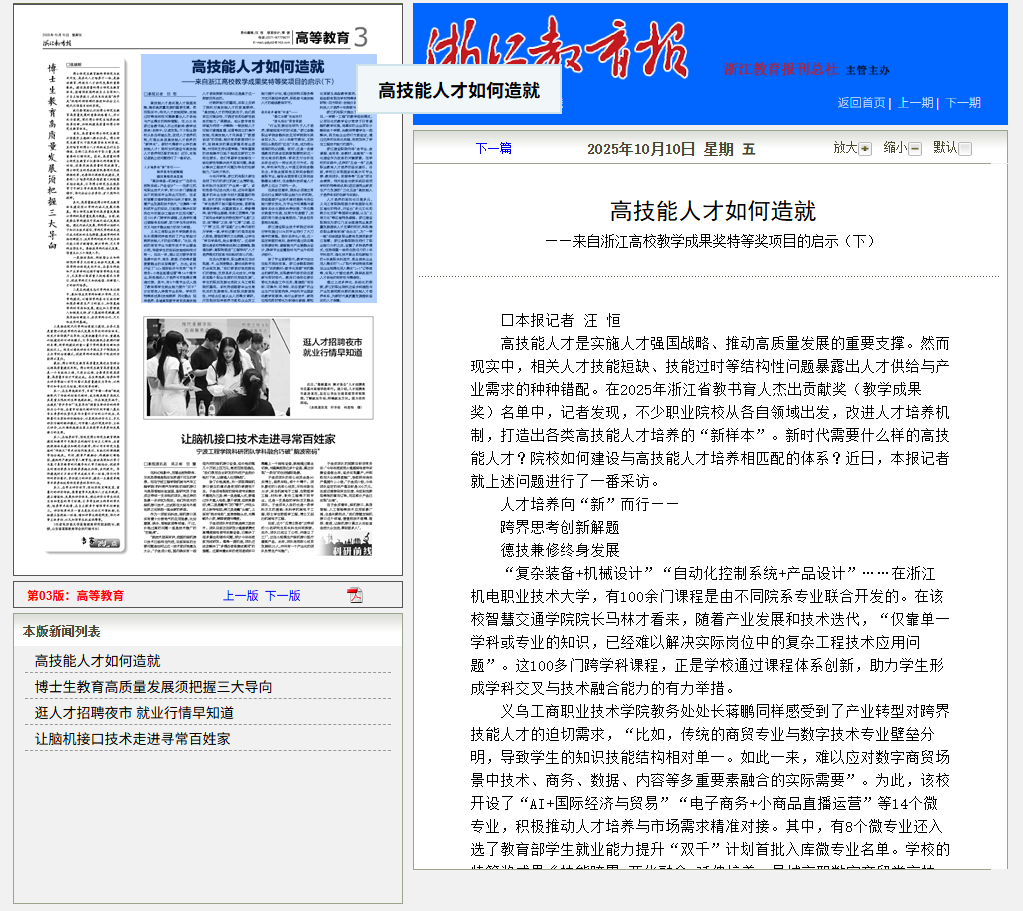Click the 浙江教育报 masthead logo
The width and height of the screenshot is (1023, 911).
[x=556, y=50]
